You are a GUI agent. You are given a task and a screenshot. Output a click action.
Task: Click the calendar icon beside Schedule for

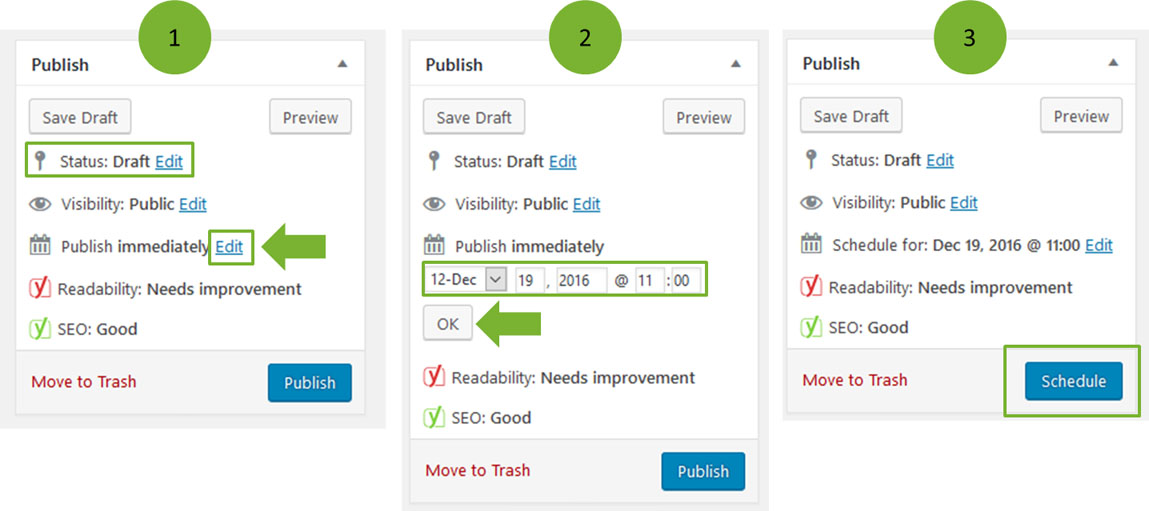point(811,244)
